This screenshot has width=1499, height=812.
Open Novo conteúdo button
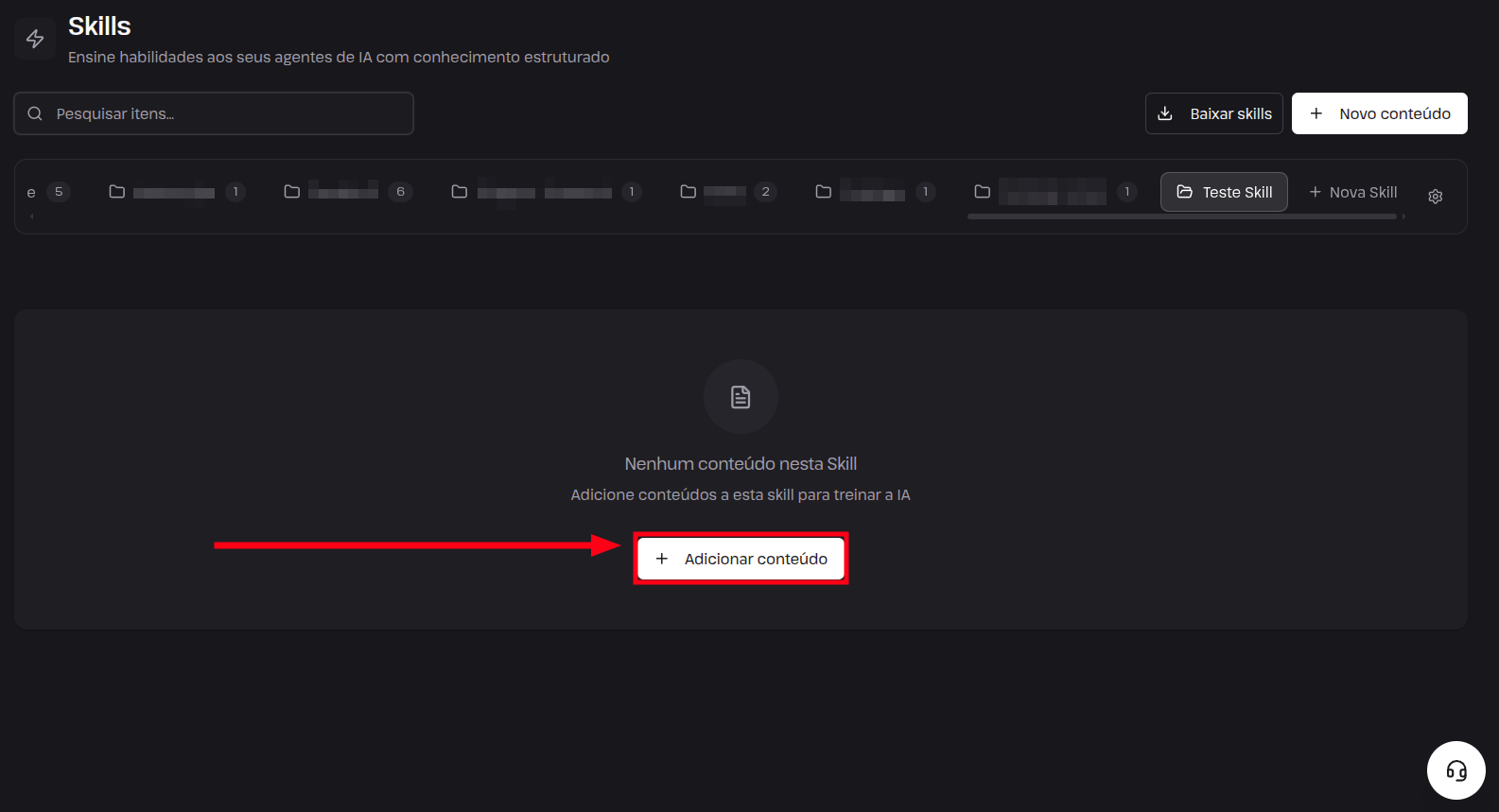click(1379, 113)
